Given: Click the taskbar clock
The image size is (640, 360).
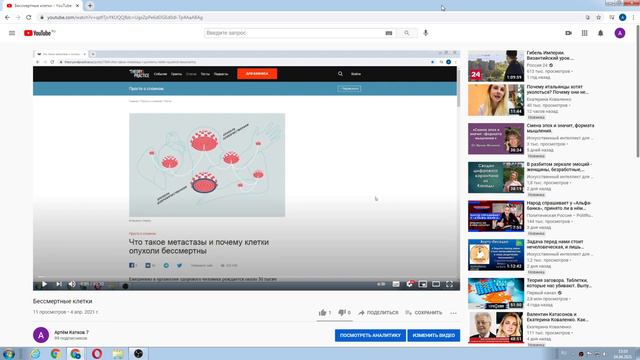Looking at the screenshot, I should 622,354.
